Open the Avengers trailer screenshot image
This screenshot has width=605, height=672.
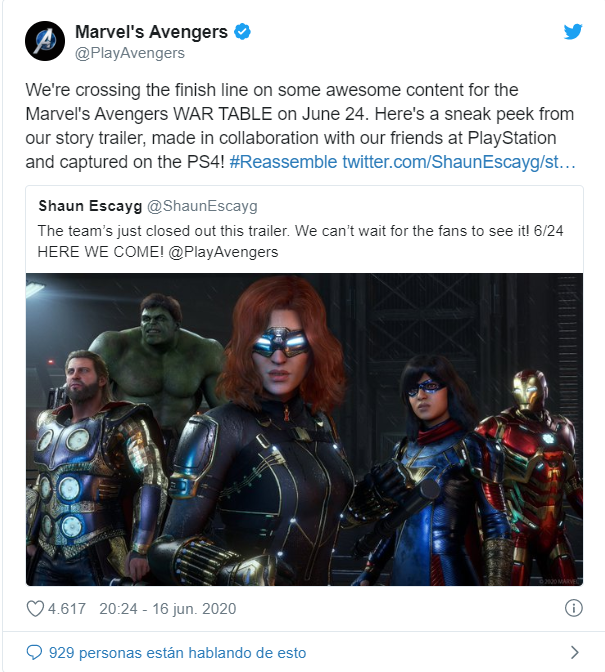point(304,429)
